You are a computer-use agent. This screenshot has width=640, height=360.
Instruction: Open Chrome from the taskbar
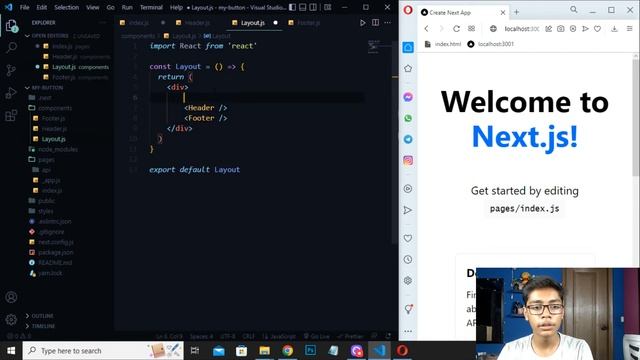point(287,351)
